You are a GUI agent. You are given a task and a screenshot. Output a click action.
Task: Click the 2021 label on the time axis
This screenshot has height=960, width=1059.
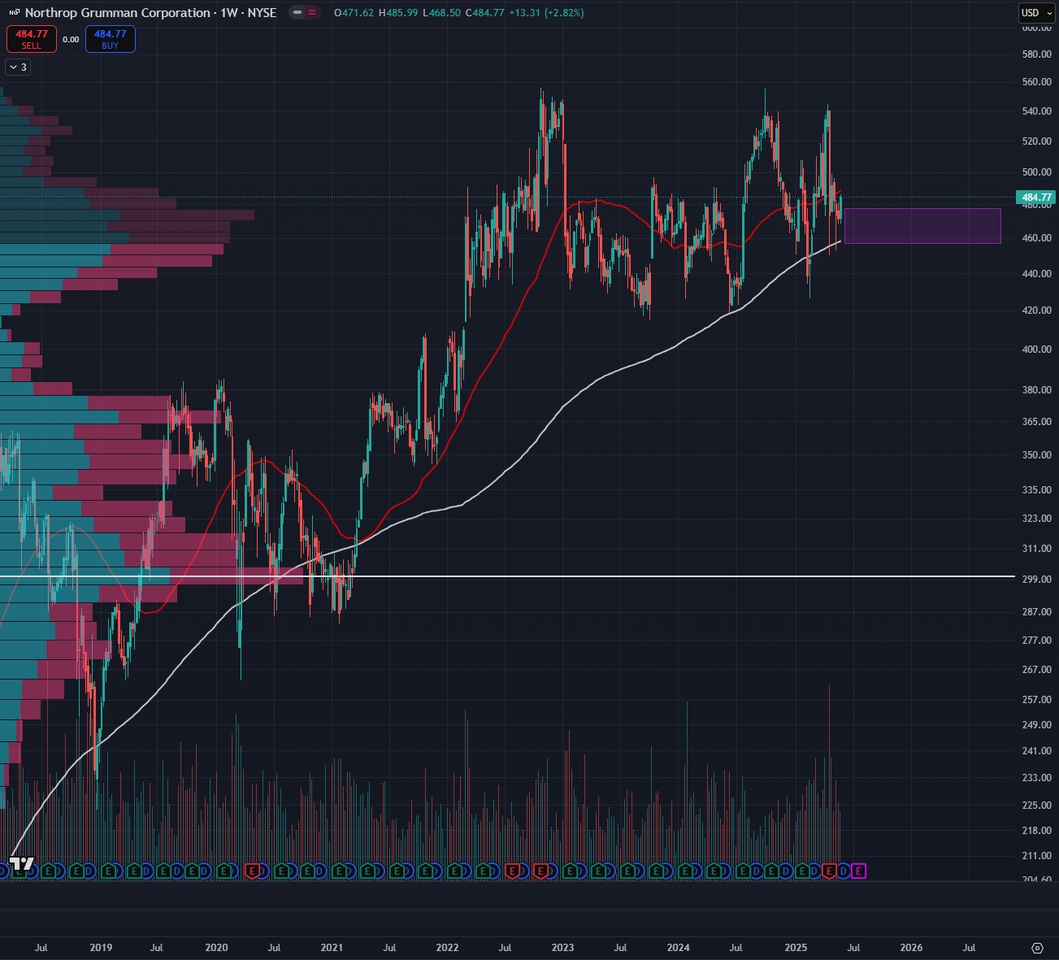coord(332,948)
